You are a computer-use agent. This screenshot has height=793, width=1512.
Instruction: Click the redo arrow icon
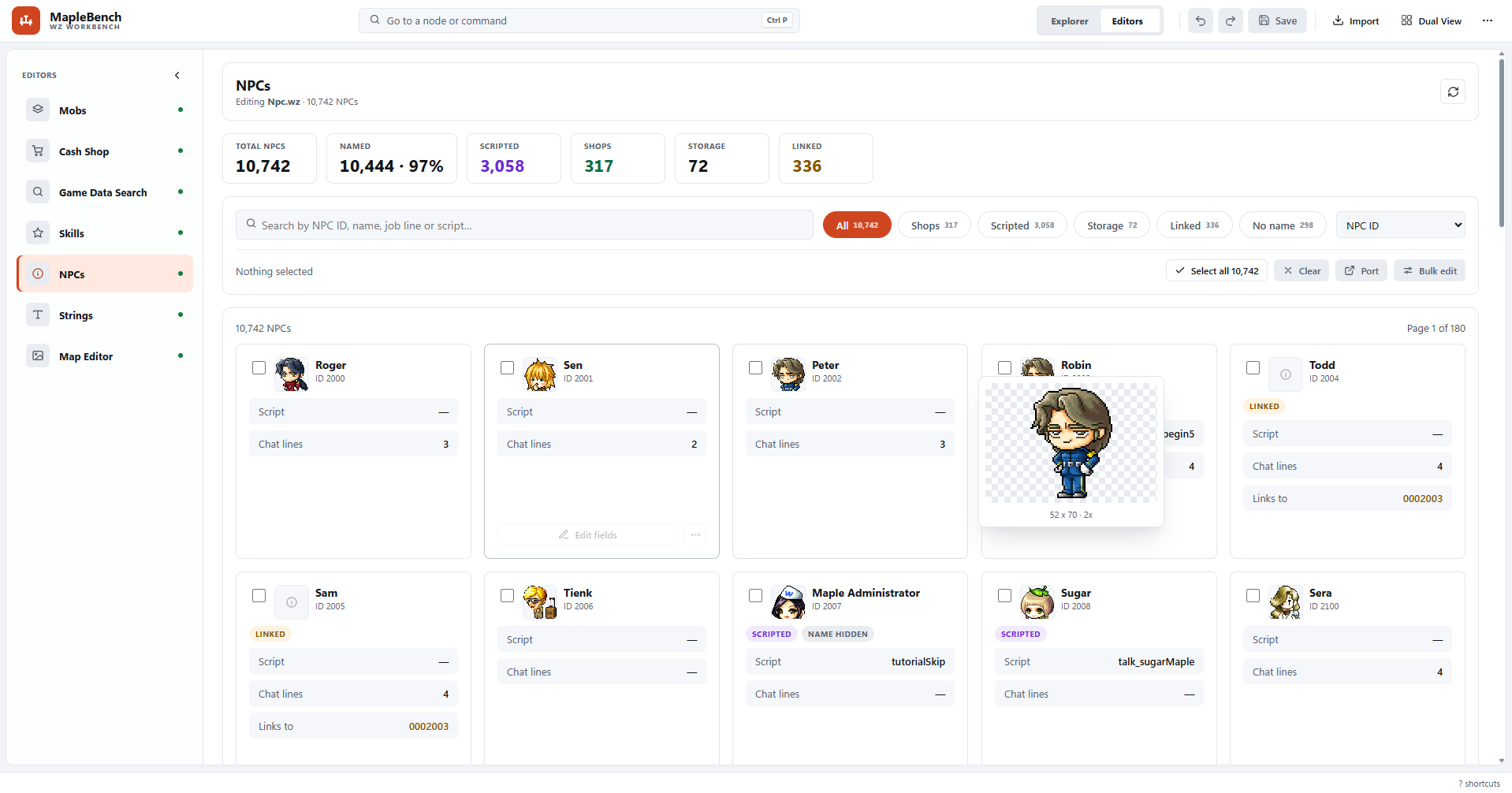click(x=1231, y=20)
